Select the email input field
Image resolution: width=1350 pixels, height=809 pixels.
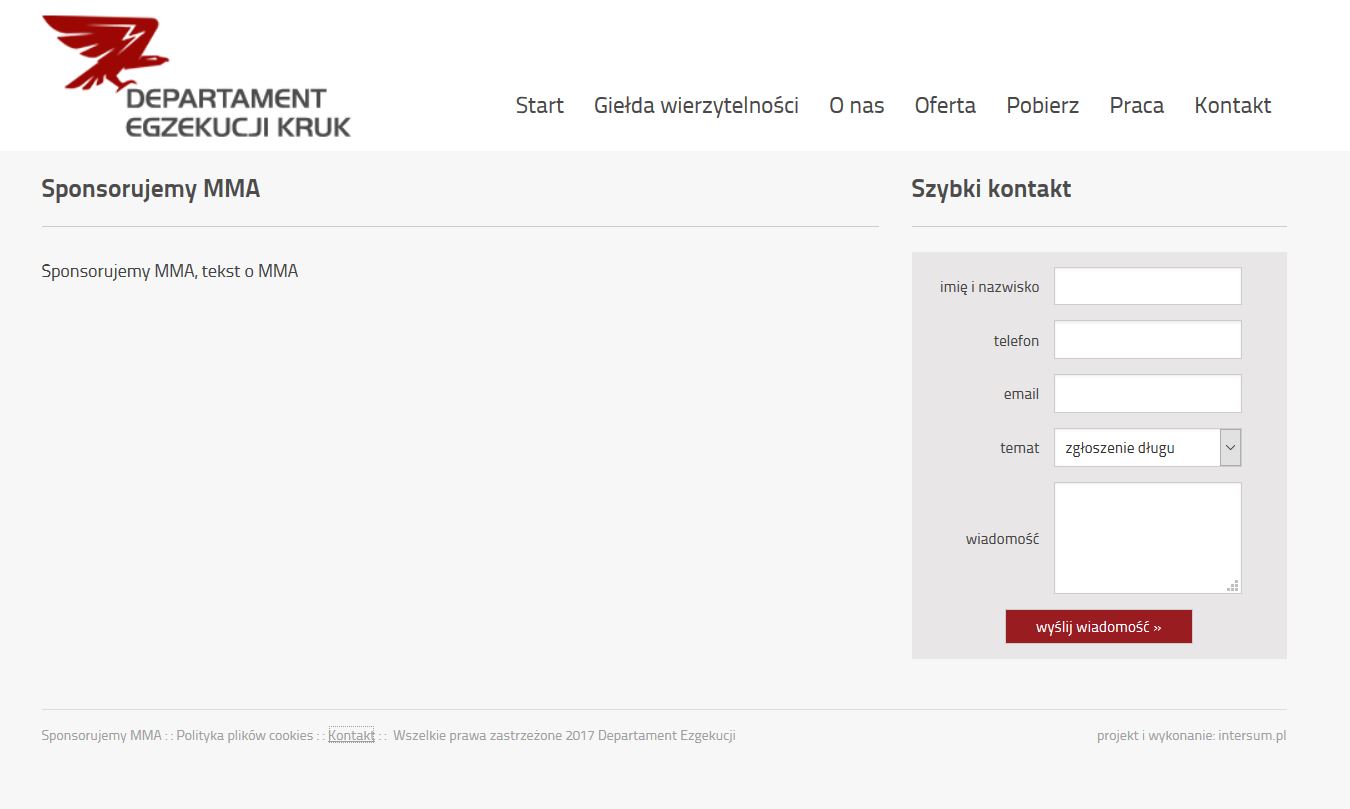click(1147, 394)
